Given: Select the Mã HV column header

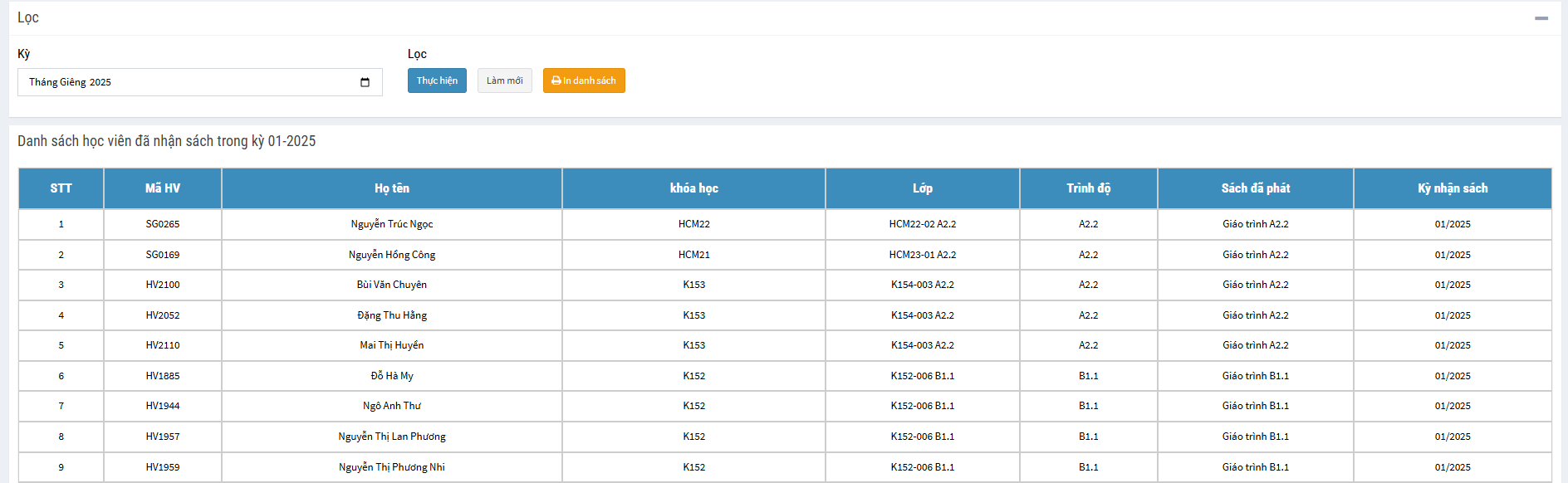Looking at the screenshot, I should [x=163, y=188].
